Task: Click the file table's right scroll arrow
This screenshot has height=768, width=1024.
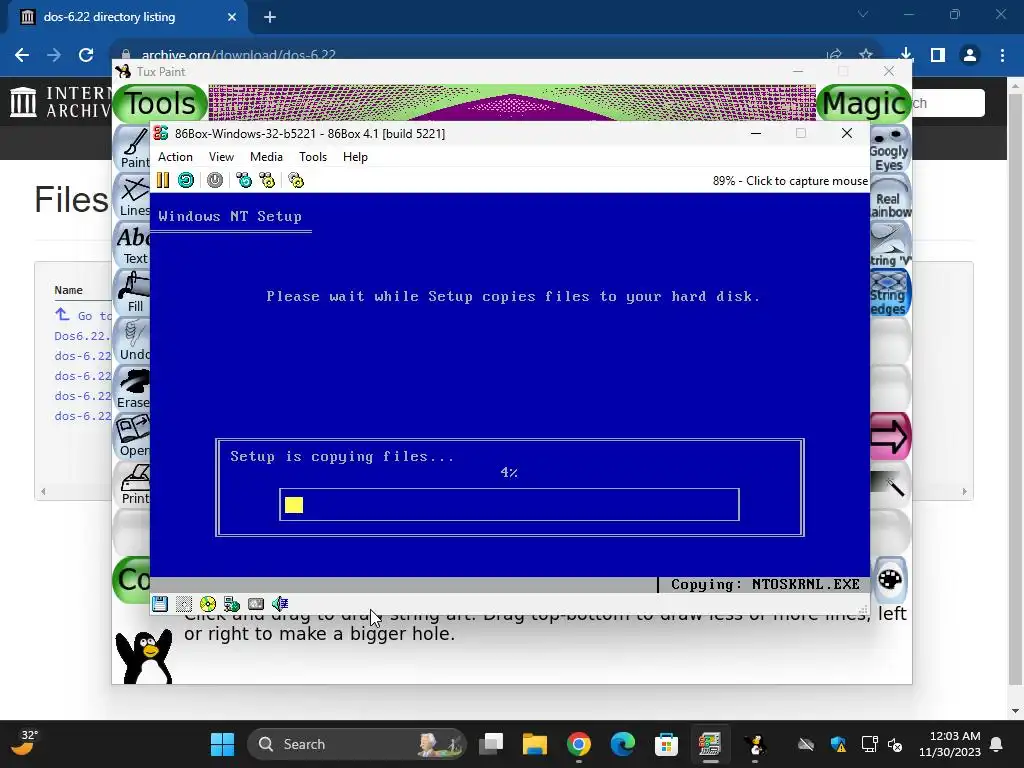Action: (x=965, y=491)
